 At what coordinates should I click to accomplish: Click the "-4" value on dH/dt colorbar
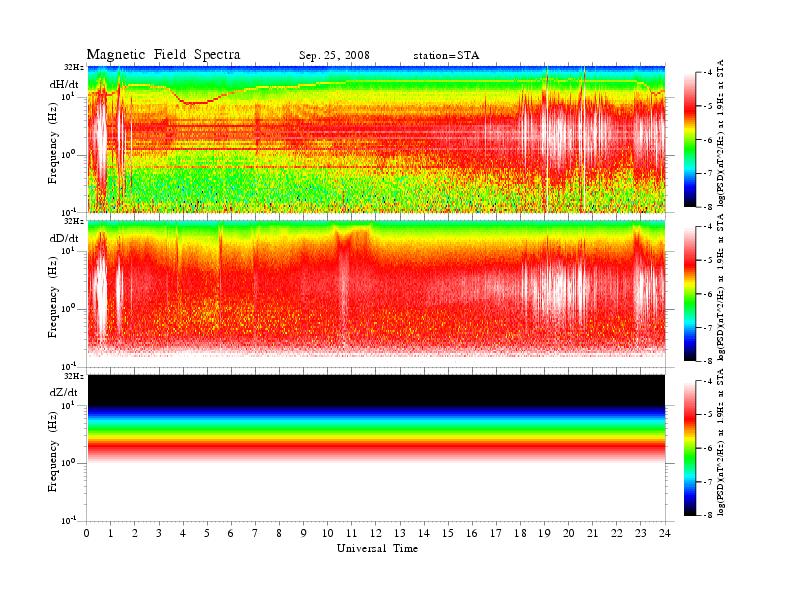pyautogui.click(x=707, y=73)
